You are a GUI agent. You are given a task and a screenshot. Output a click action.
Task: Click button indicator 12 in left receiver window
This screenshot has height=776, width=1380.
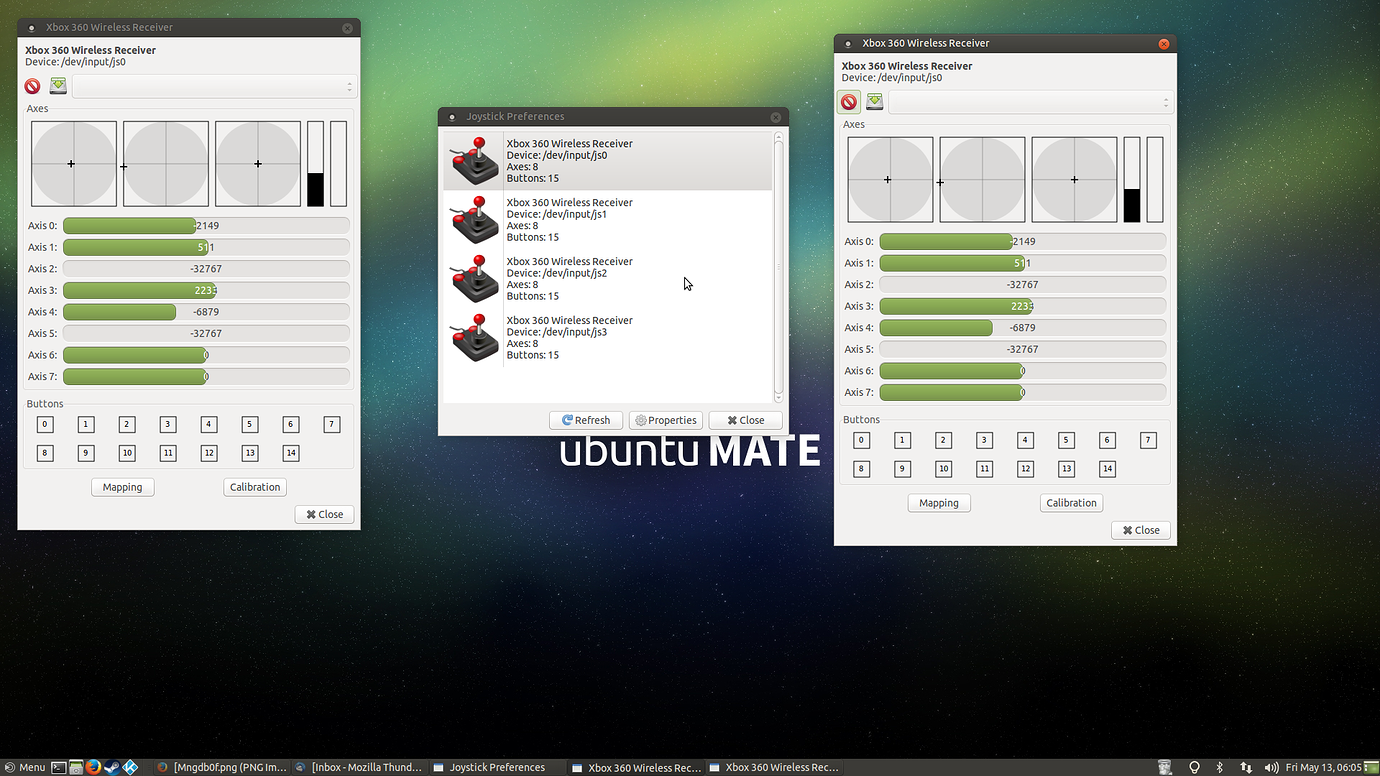(209, 453)
